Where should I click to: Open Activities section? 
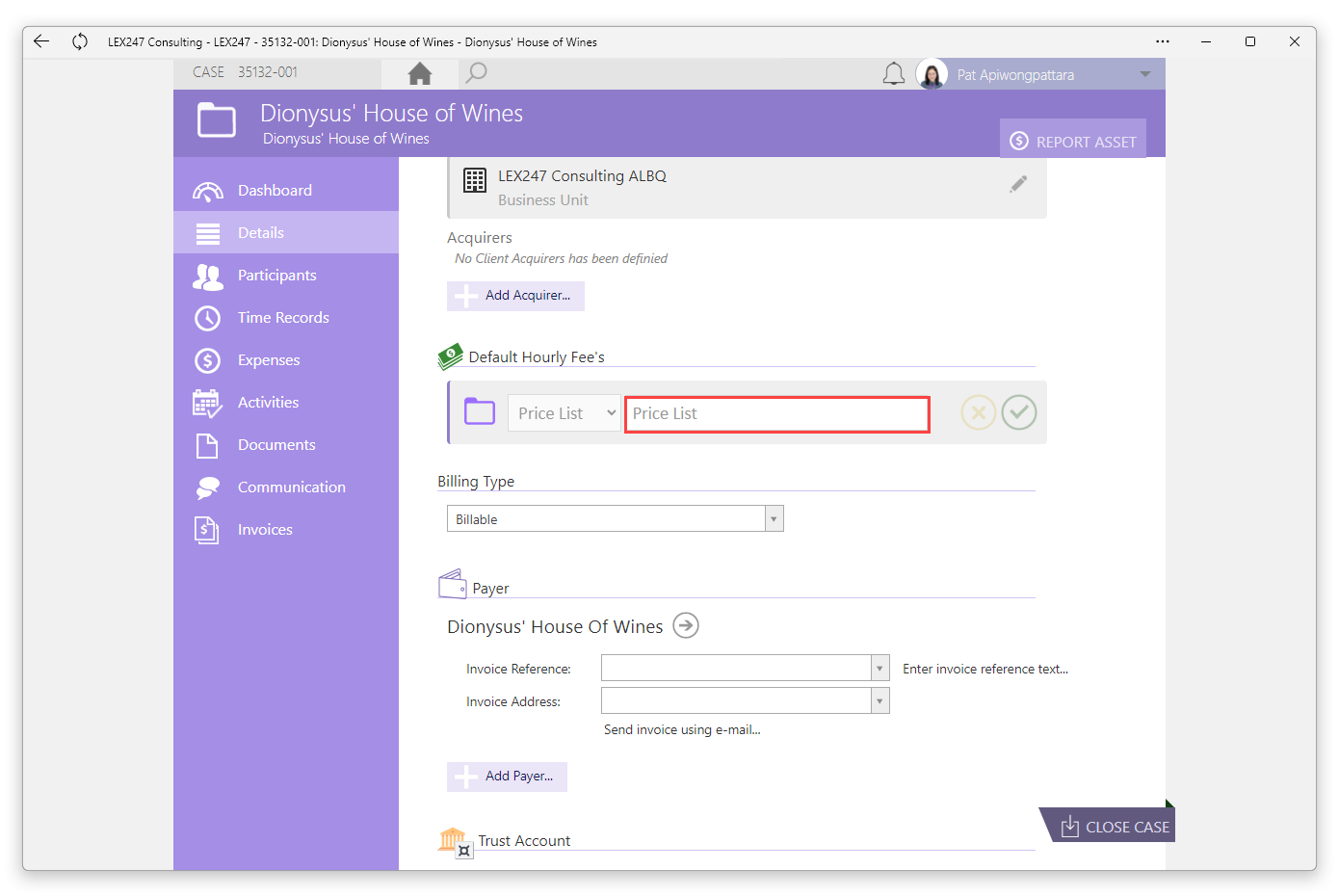coord(286,403)
